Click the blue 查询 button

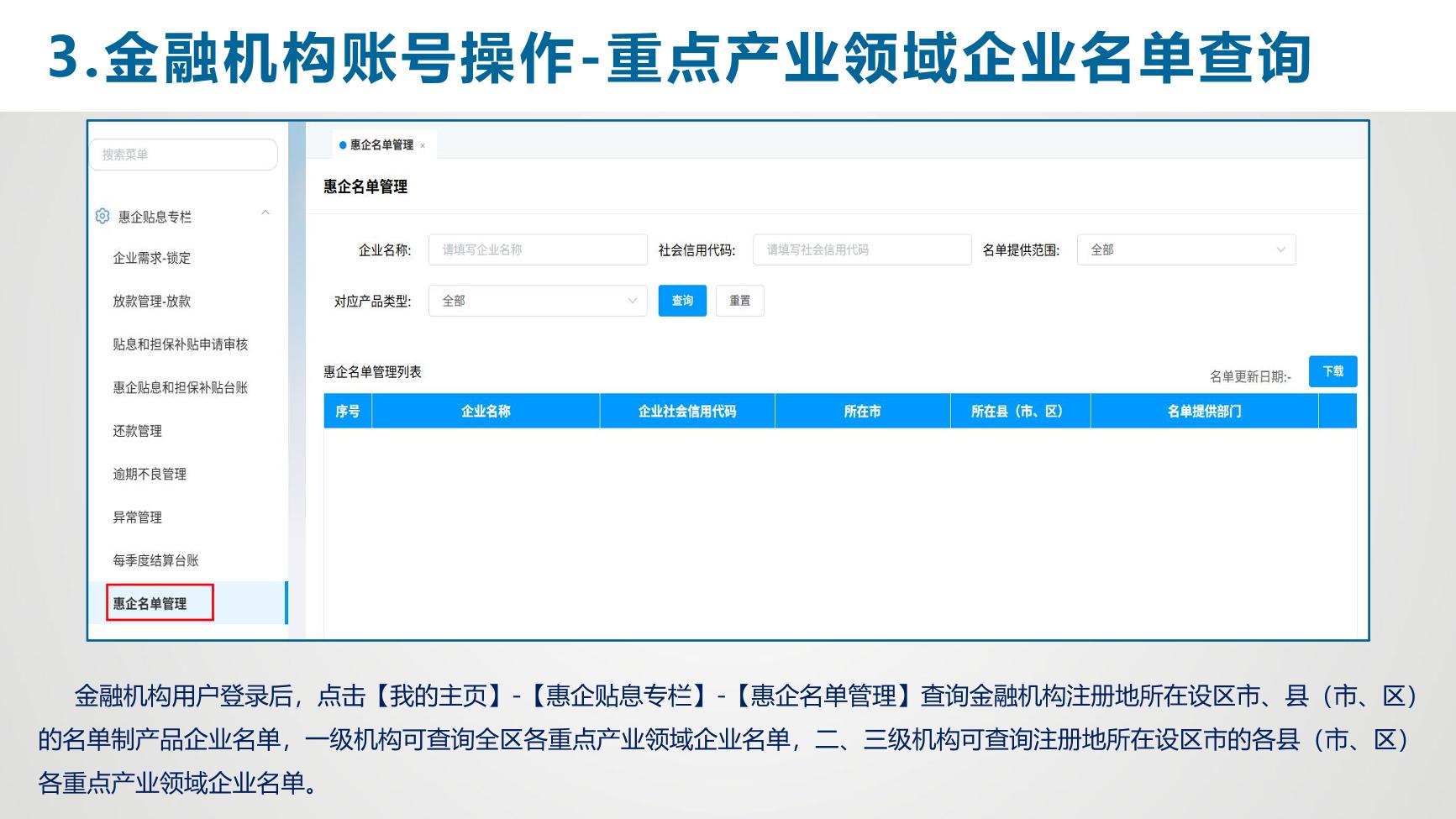pyautogui.click(x=682, y=301)
